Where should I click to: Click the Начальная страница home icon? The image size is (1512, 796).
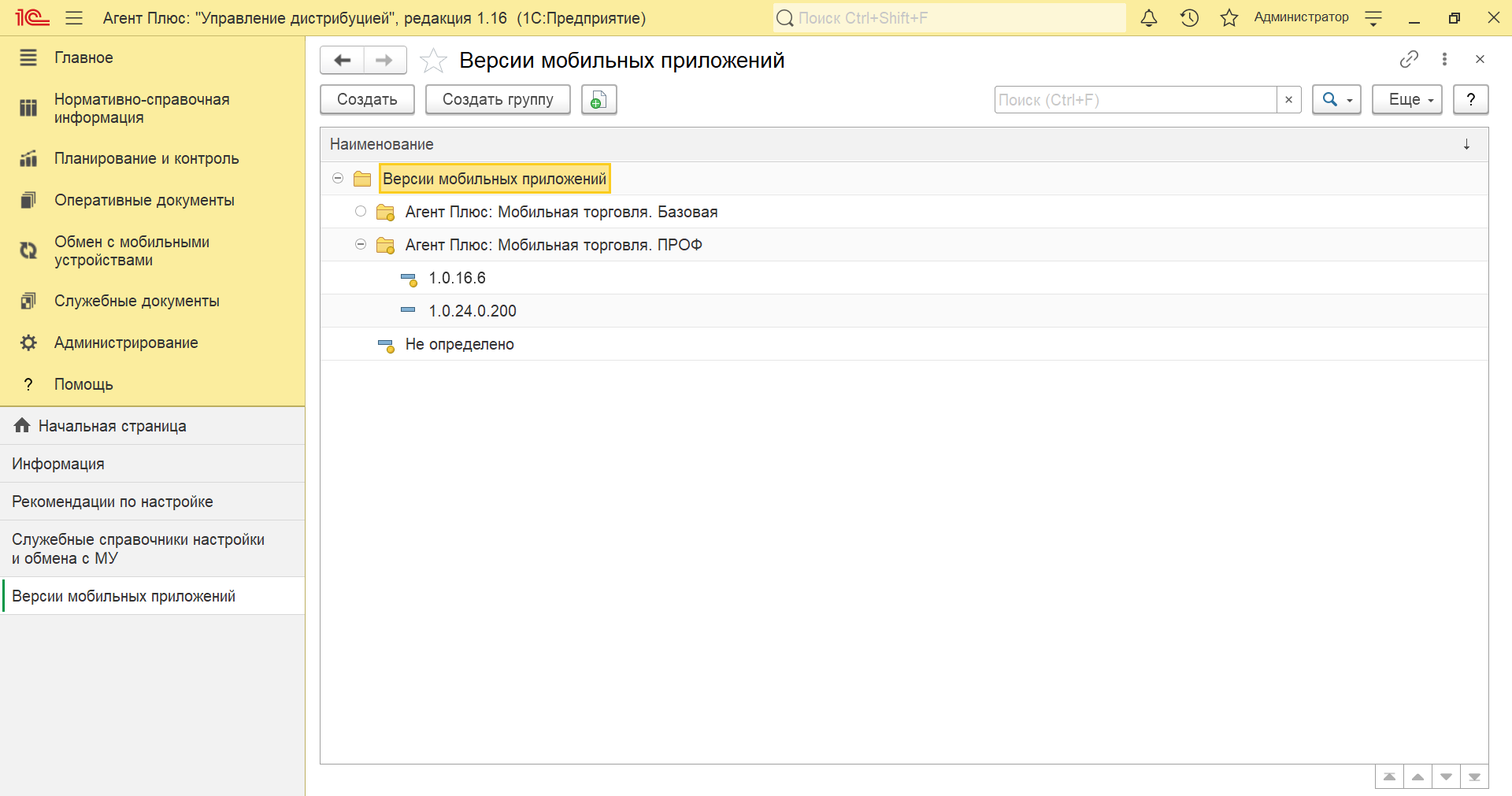pyautogui.click(x=22, y=425)
